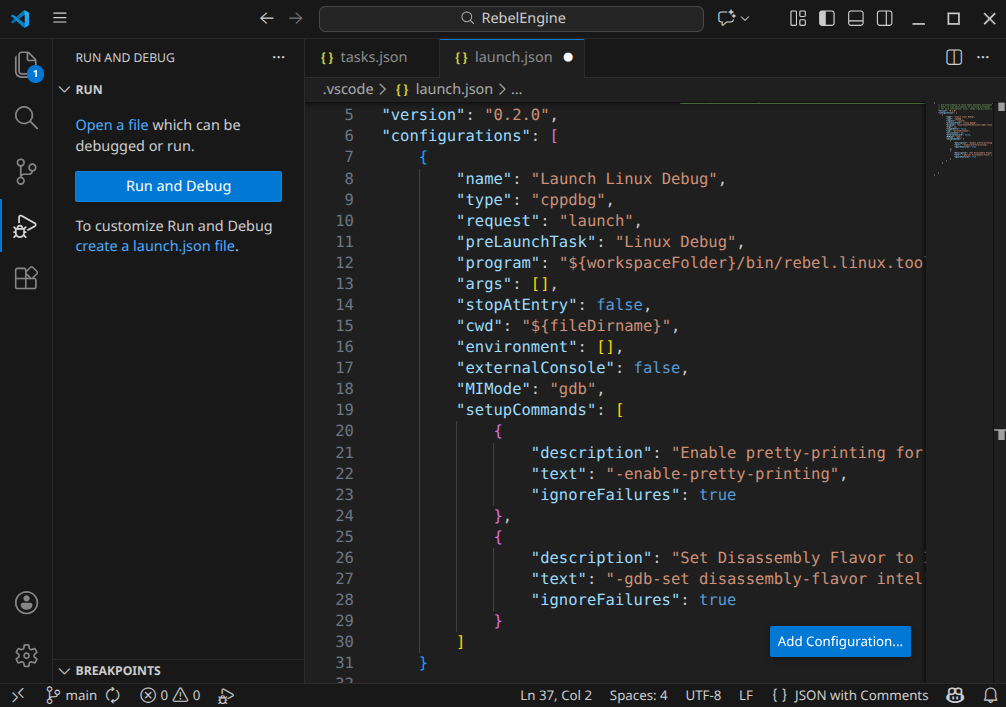Screen dimensions: 1006x707
Task: Open the Customize Layout icon
Action: (797, 18)
